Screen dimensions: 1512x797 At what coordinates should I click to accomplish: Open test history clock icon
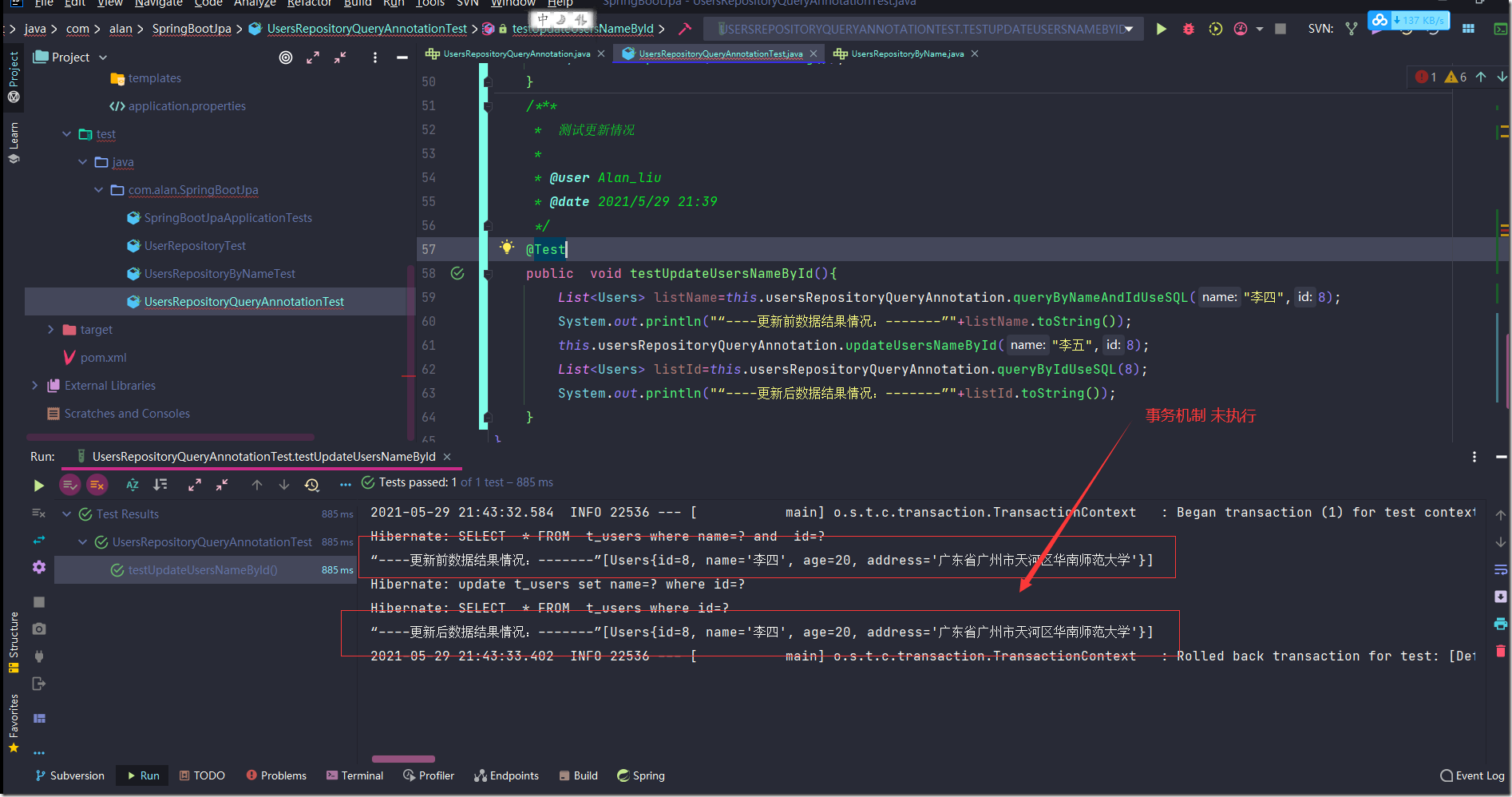pyautogui.click(x=312, y=485)
